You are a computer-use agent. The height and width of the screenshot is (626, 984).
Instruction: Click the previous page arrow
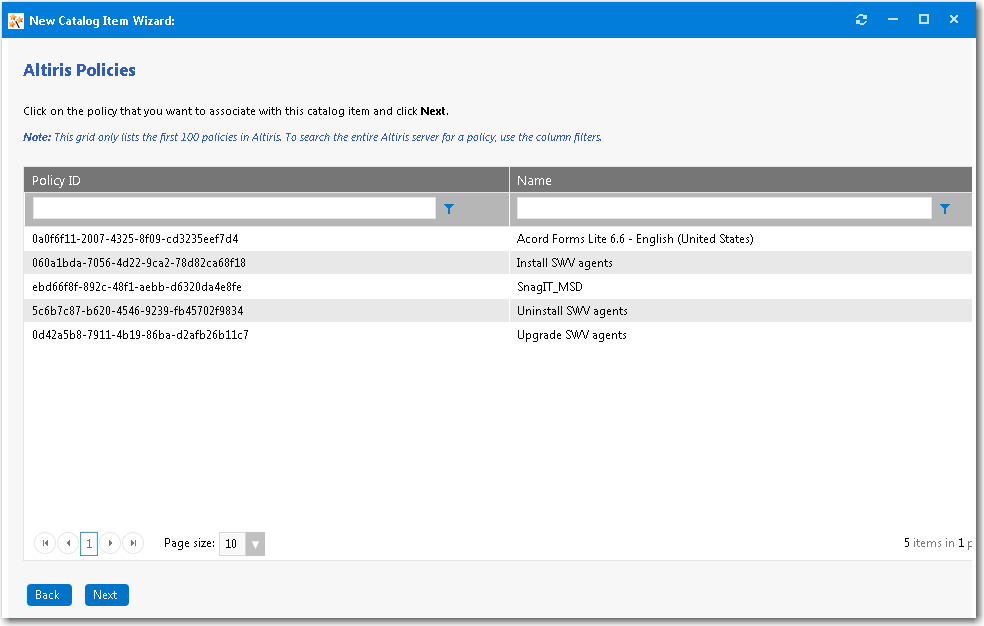click(x=67, y=543)
